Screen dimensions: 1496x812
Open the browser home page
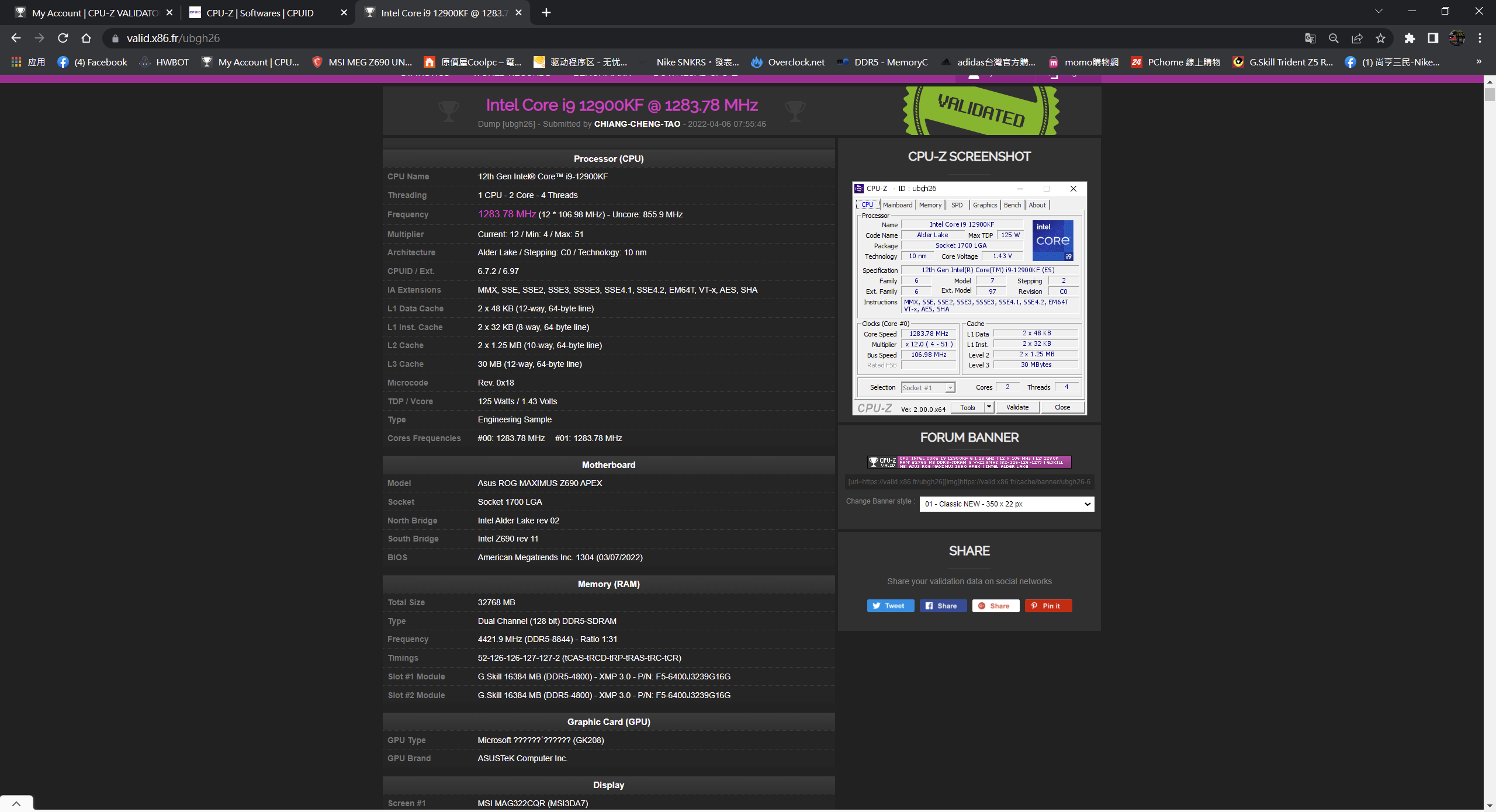click(86, 38)
